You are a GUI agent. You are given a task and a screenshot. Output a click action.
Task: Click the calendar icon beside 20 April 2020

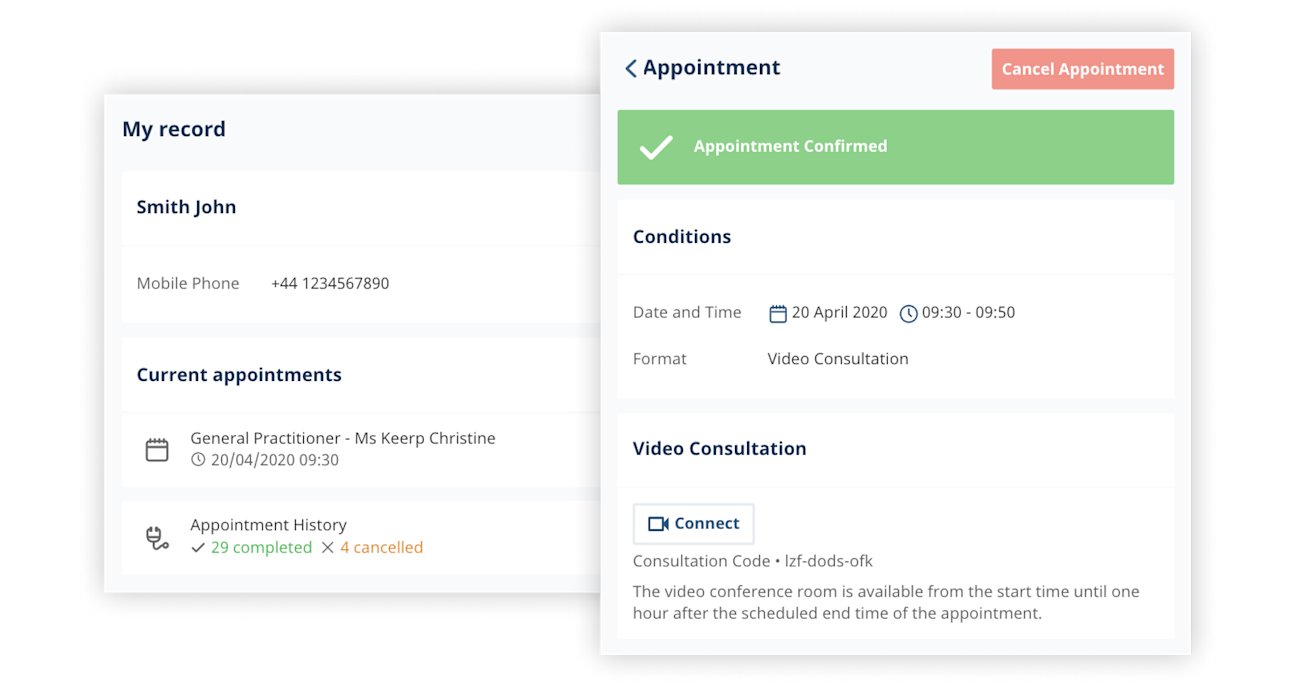pyautogui.click(x=777, y=314)
